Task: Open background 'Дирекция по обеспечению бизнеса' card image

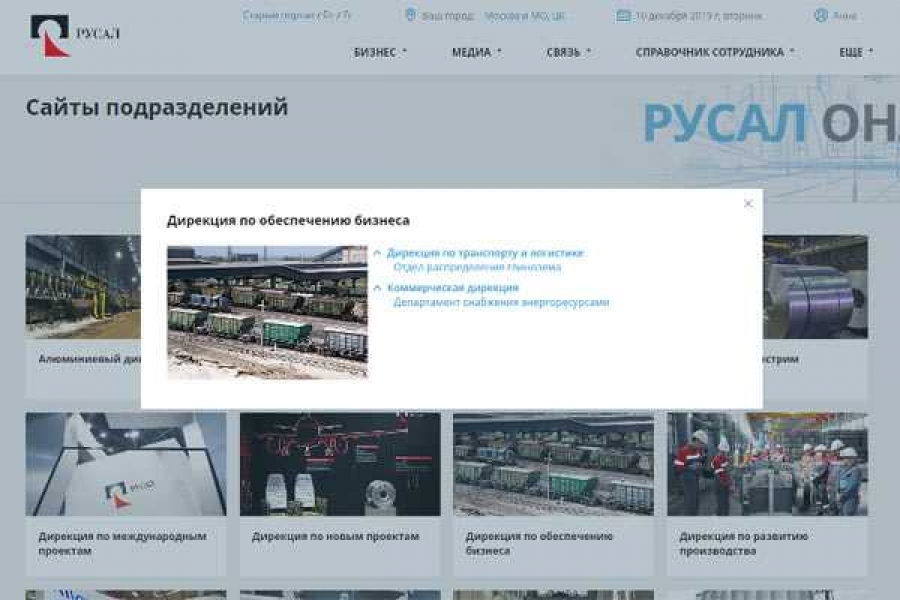Action: pyautogui.click(x=553, y=464)
